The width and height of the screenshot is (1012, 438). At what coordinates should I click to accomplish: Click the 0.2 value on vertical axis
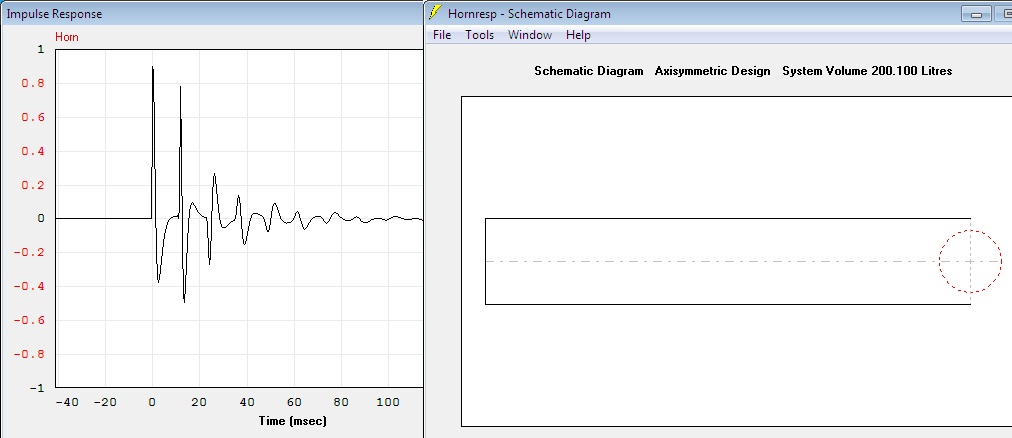pyautogui.click(x=32, y=185)
